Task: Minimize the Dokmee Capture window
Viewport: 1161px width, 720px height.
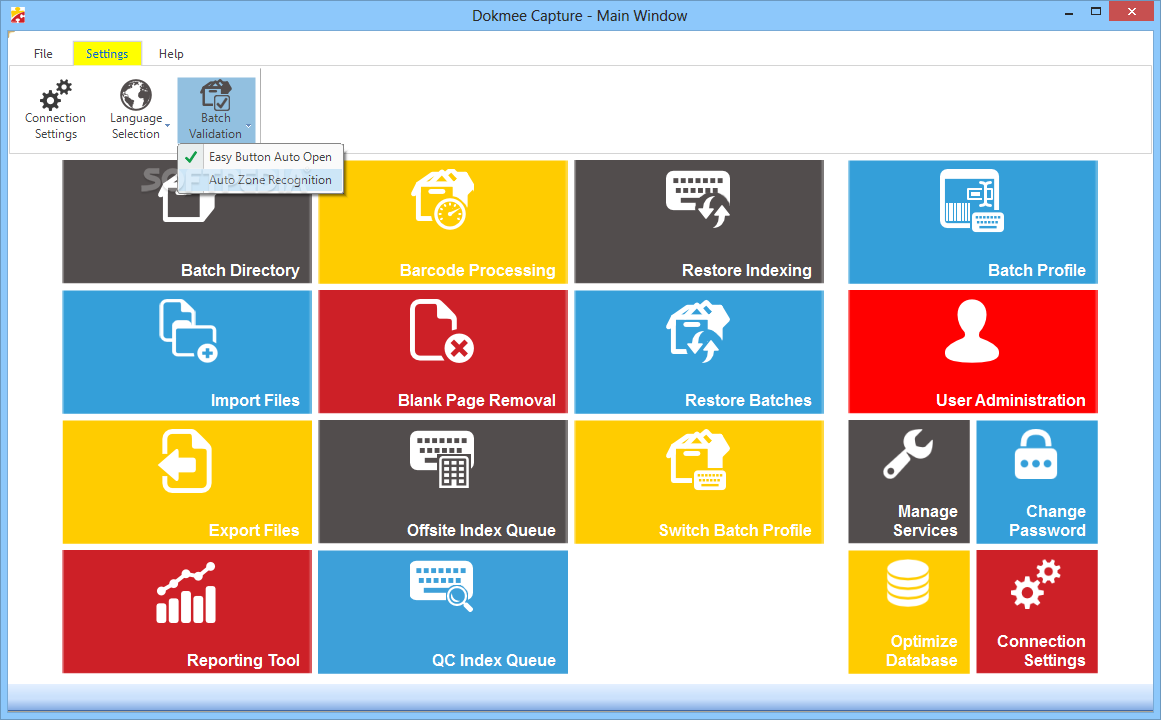Action: point(1068,13)
